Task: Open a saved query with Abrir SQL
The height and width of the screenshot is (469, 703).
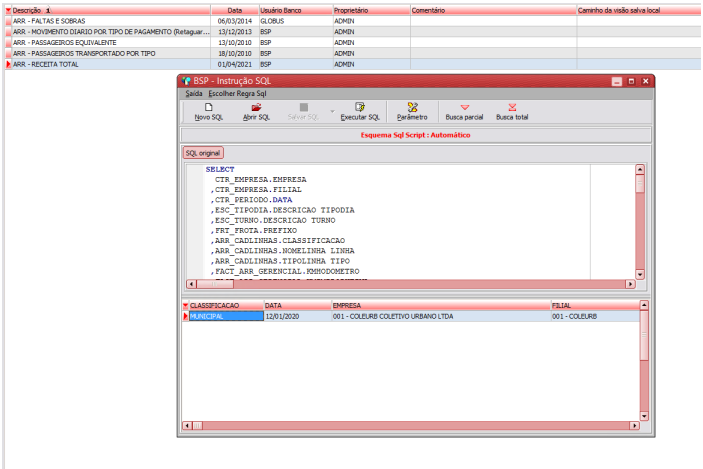Action: (256, 112)
